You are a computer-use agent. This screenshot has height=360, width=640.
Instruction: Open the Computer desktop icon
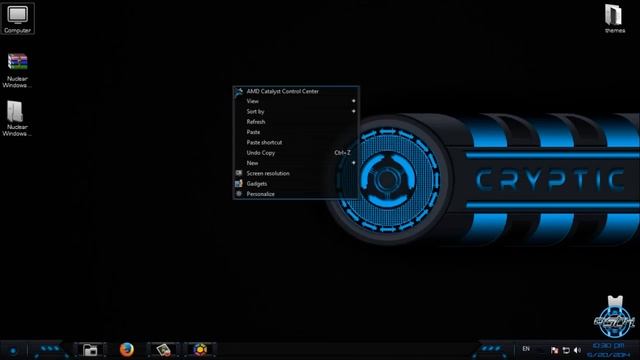point(18,18)
